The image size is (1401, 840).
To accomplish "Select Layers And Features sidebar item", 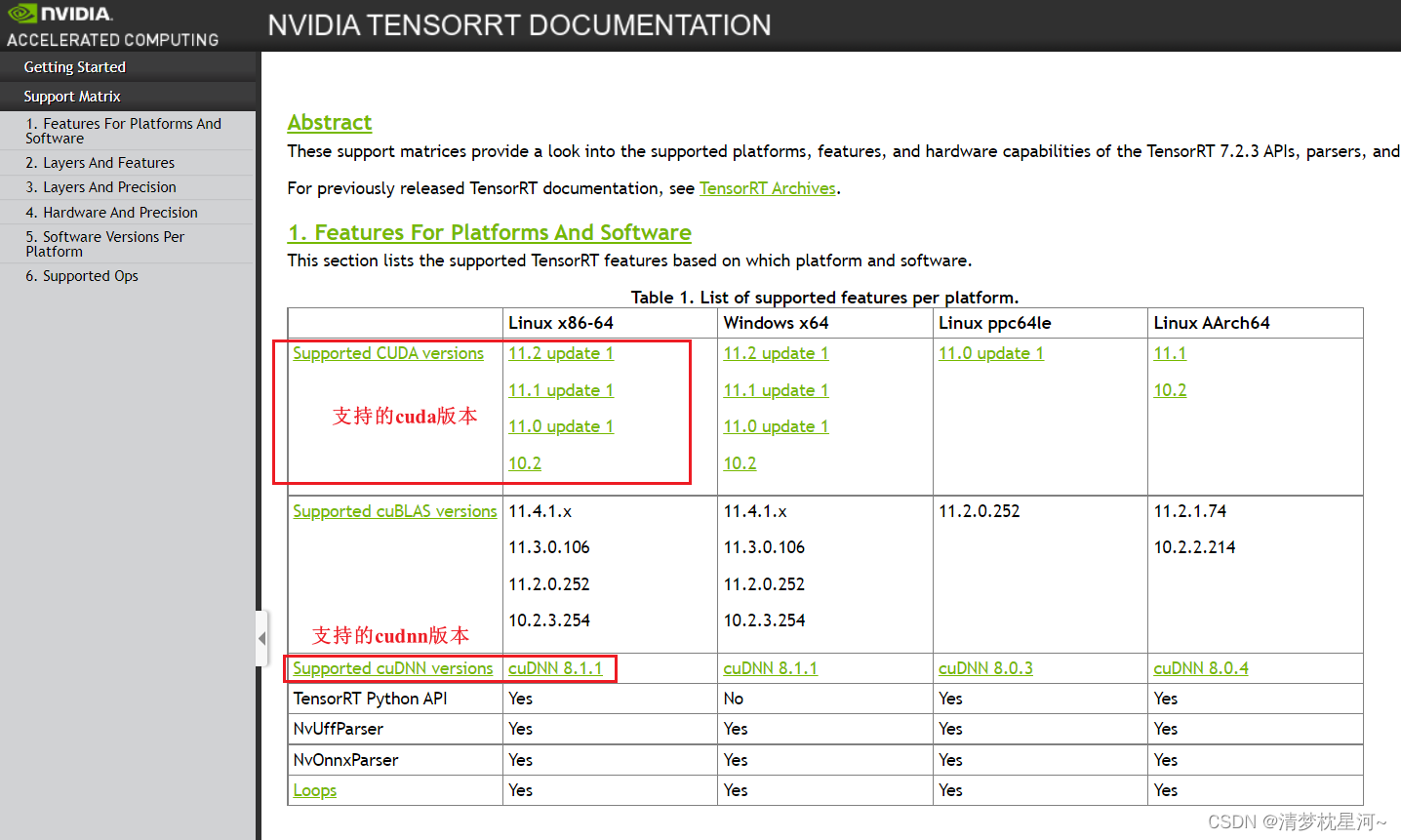I will coord(100,163).
